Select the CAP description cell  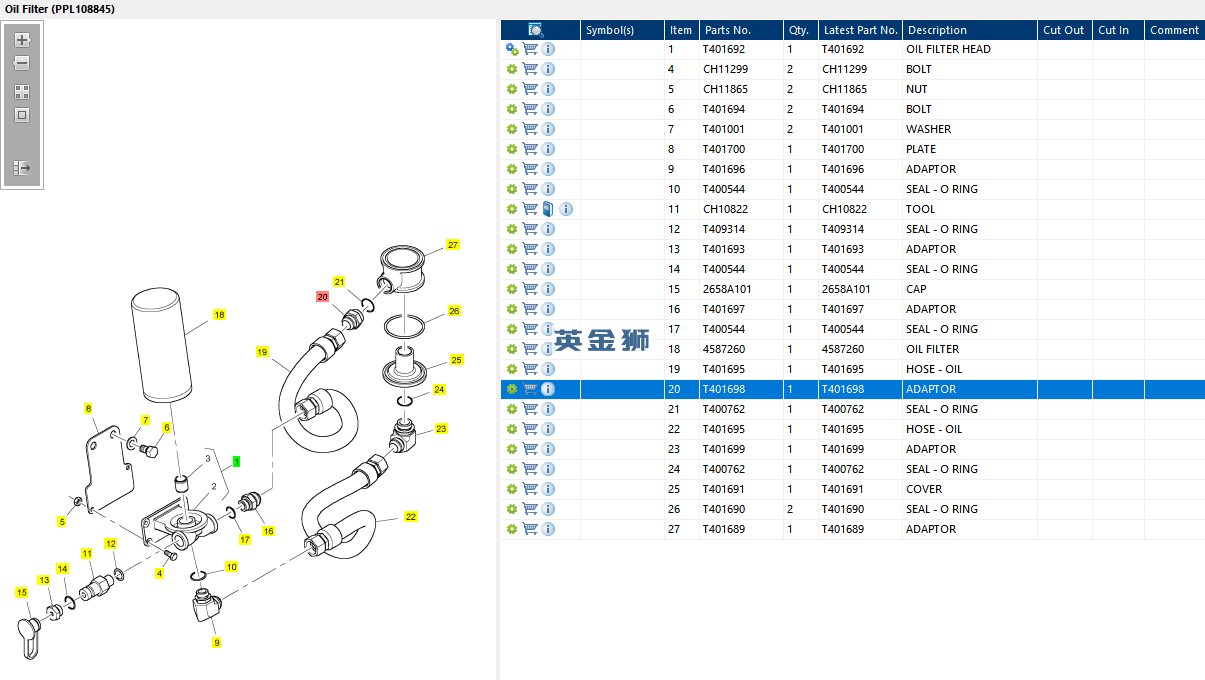coord(969,289)
